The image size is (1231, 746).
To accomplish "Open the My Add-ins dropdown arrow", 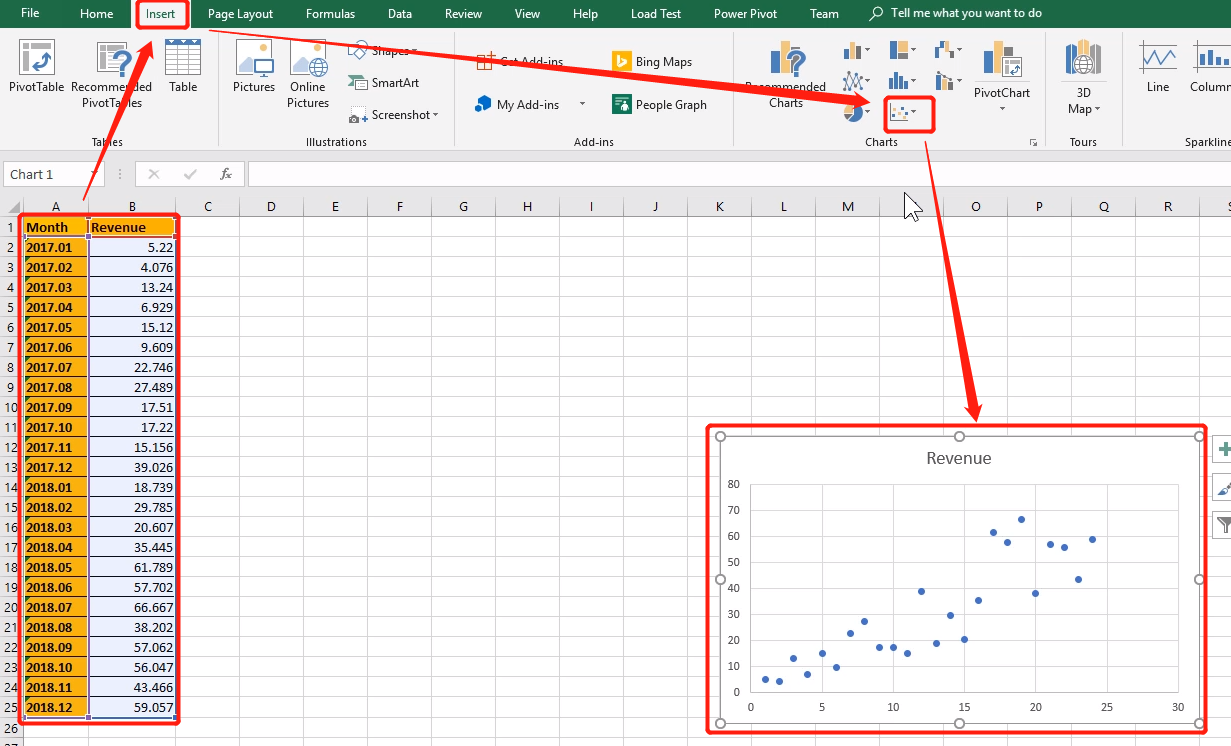I will pos(582,104).
